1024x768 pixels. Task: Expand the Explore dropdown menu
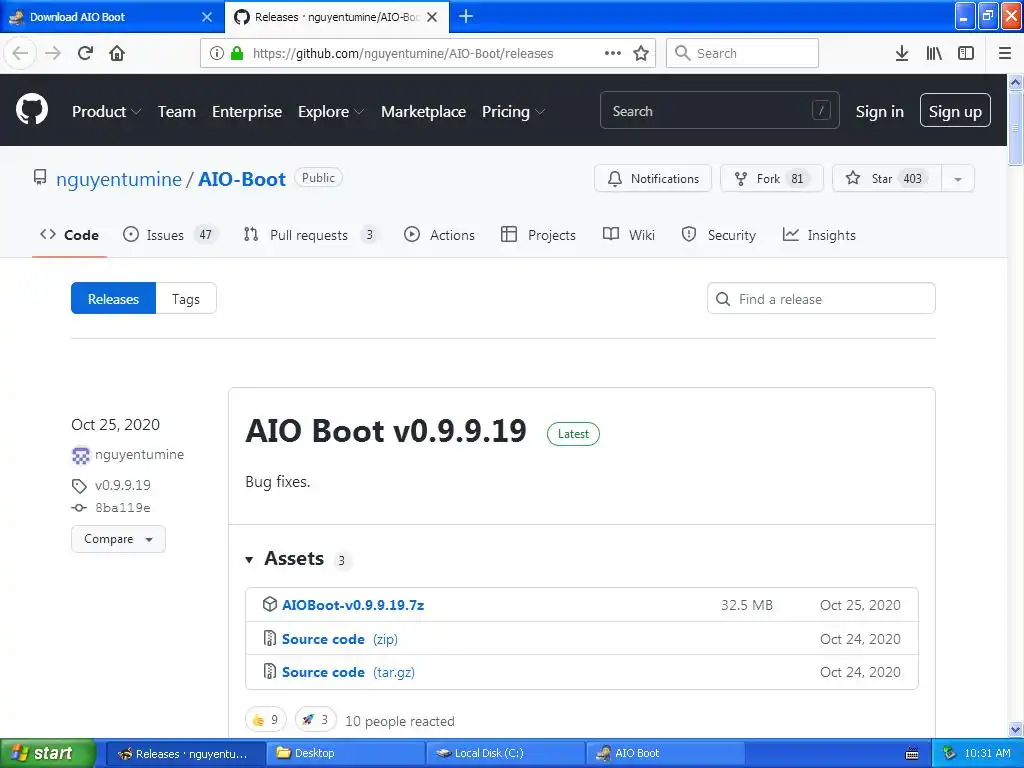tap(331, 112)
